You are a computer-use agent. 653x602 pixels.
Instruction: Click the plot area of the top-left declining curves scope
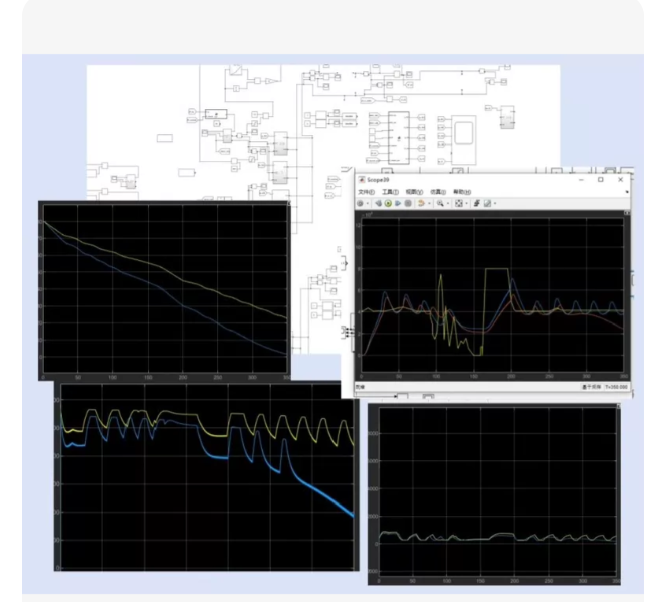165,289
